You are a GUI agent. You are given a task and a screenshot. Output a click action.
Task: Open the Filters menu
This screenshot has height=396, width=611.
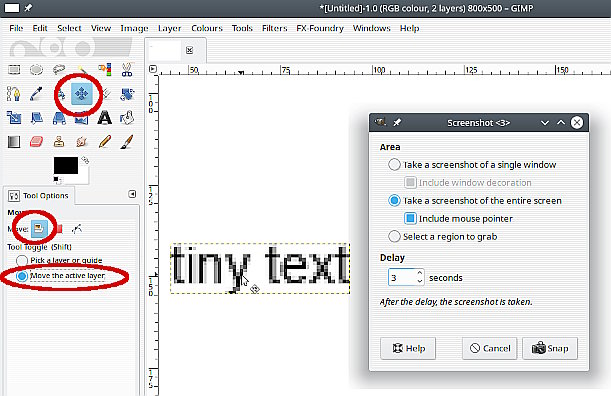[274, 28]
